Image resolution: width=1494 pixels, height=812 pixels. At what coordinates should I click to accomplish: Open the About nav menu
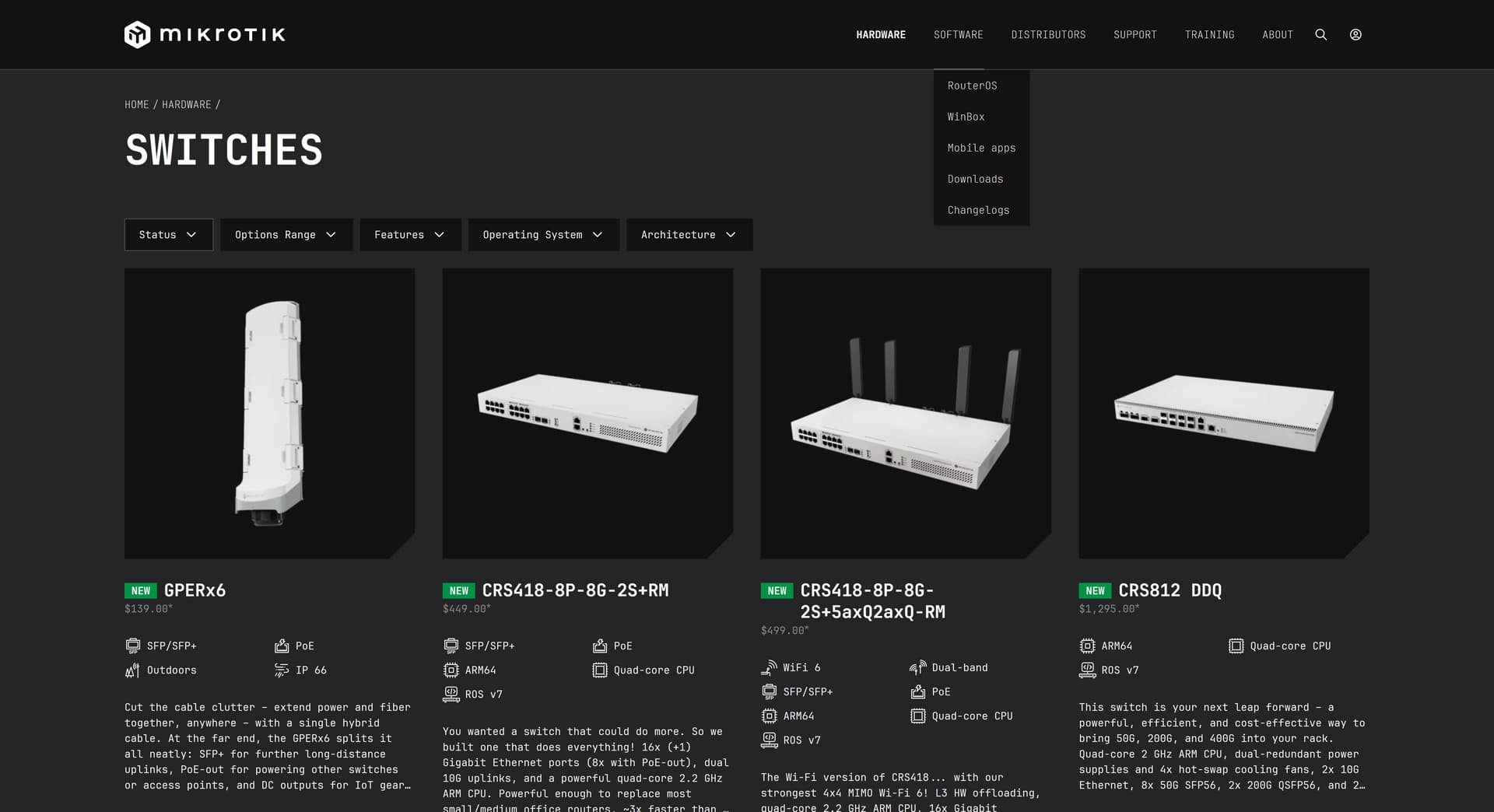(1278, 34)
